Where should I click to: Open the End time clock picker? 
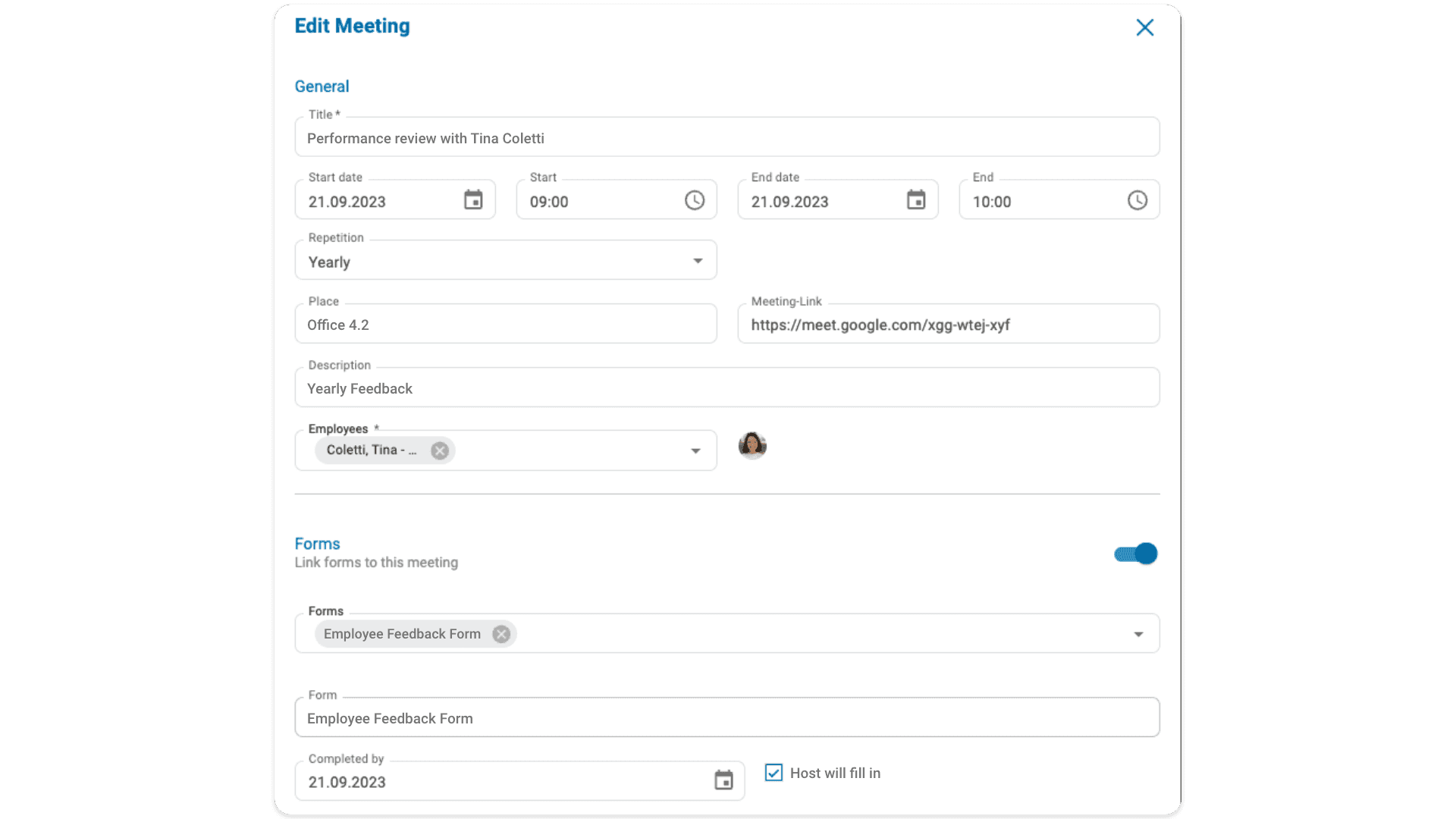(1137, 200)
